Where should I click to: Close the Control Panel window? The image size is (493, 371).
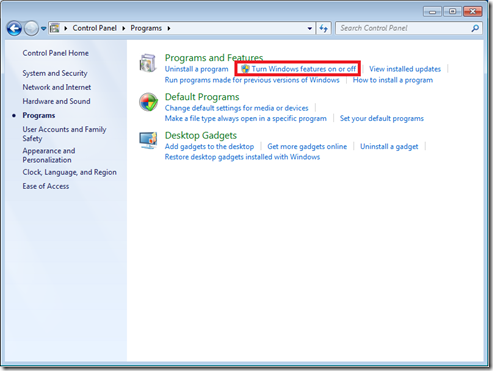(473, 12)
